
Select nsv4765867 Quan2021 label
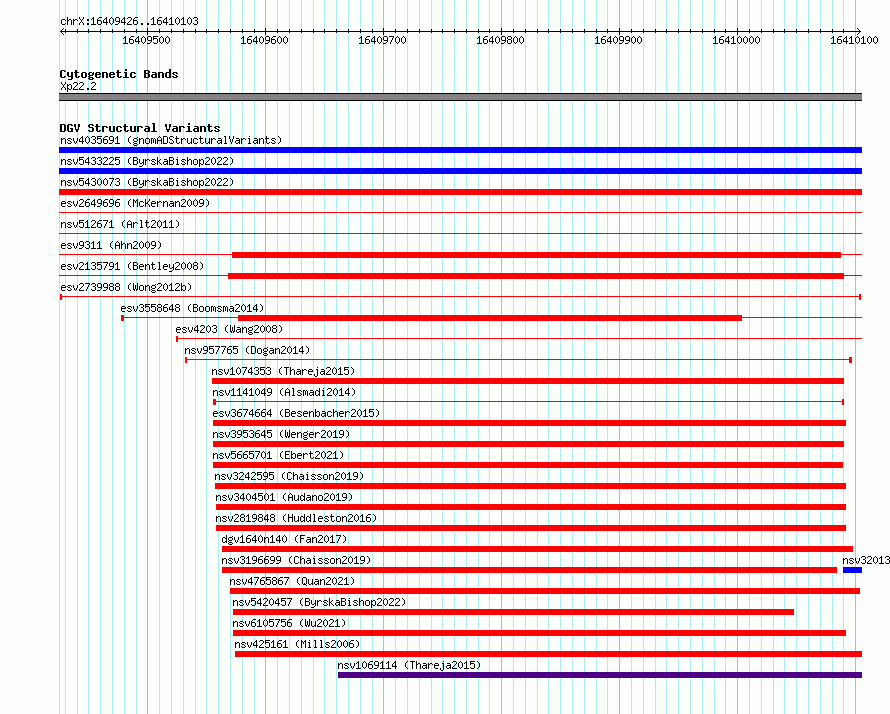coord(292,581)
